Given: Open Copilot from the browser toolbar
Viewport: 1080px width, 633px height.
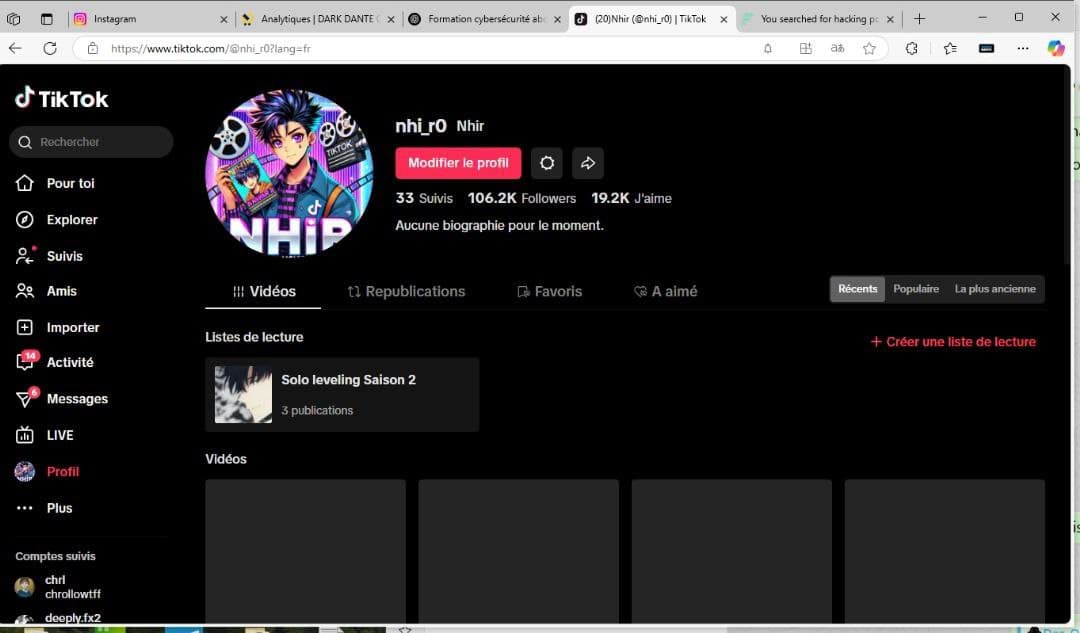Looking at the screenshot, I should pos(1056,48).
